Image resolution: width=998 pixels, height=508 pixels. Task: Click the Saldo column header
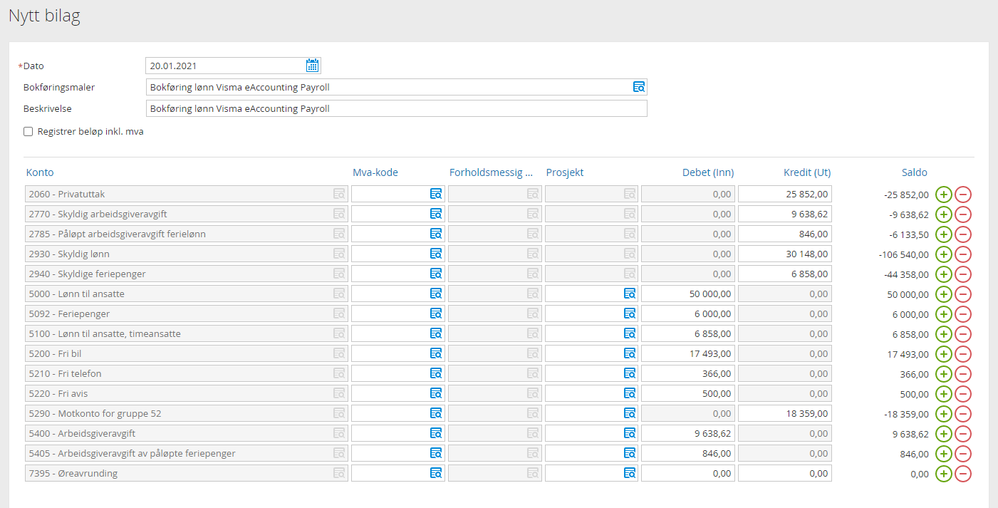click(914, 172)
